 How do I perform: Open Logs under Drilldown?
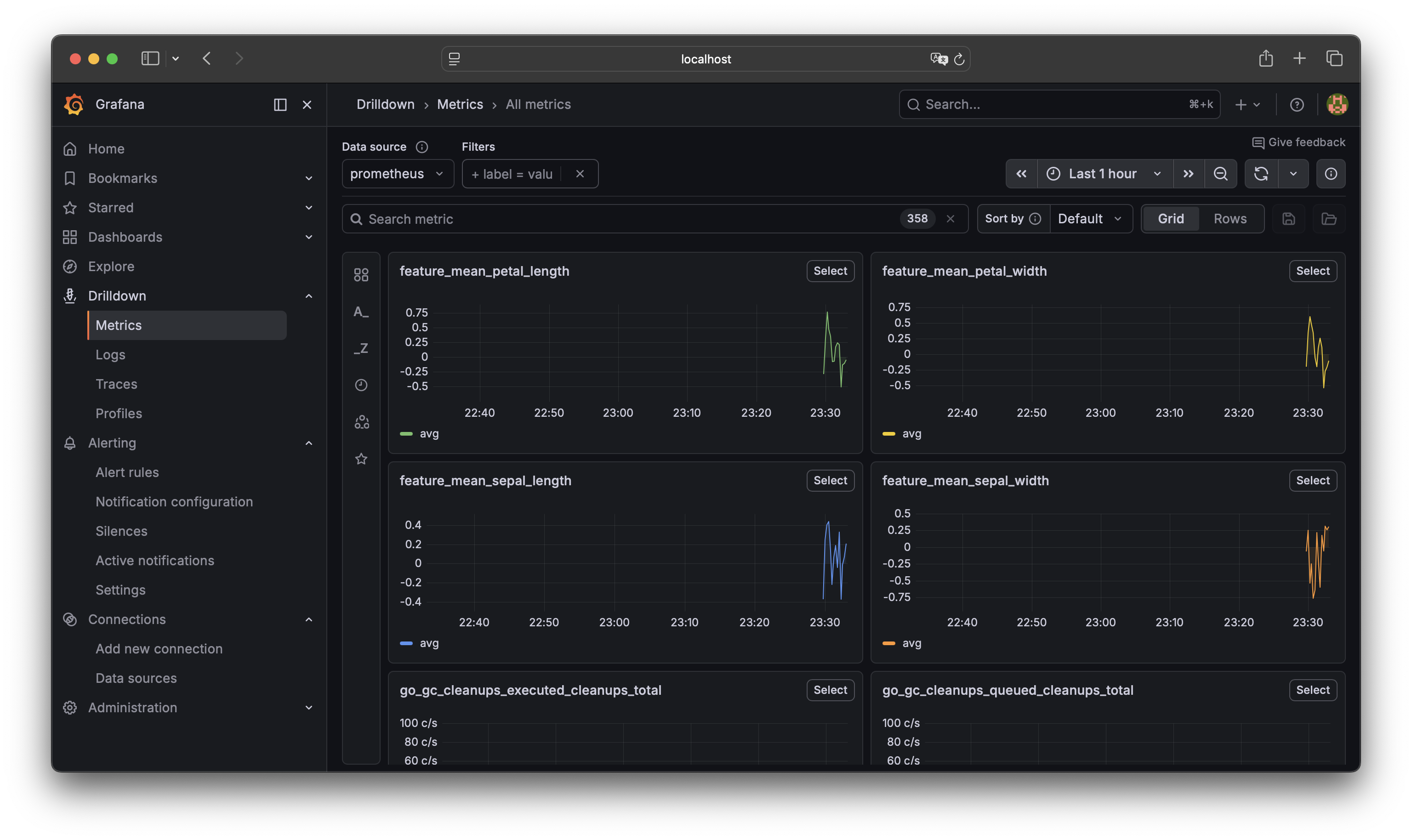tap(110, 355)
